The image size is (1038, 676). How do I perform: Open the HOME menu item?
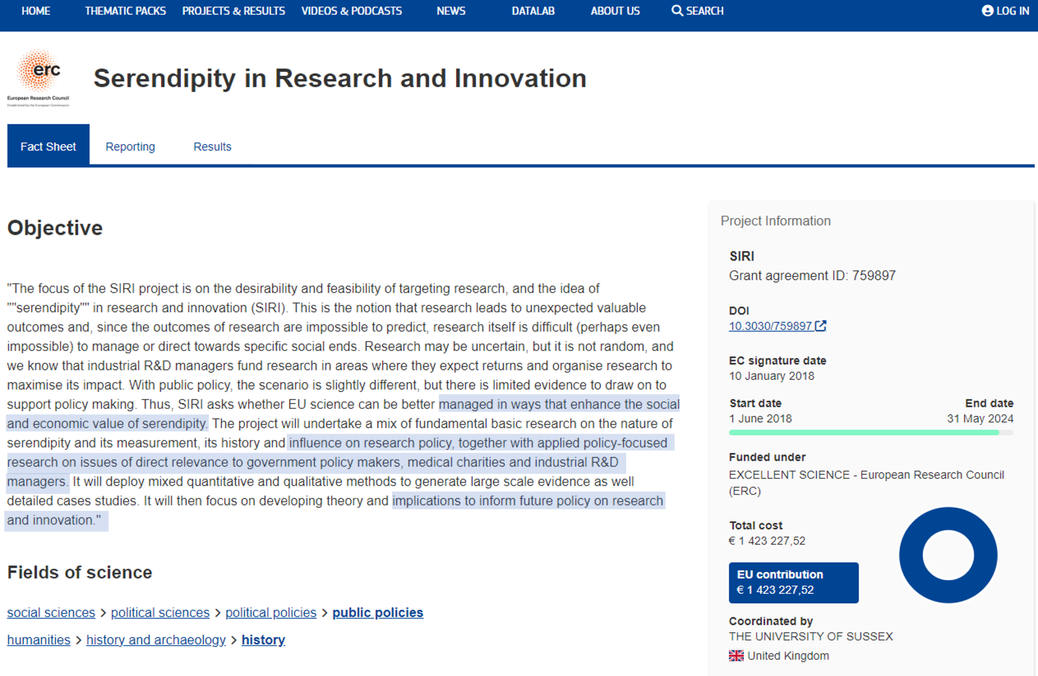pos(36,11)
